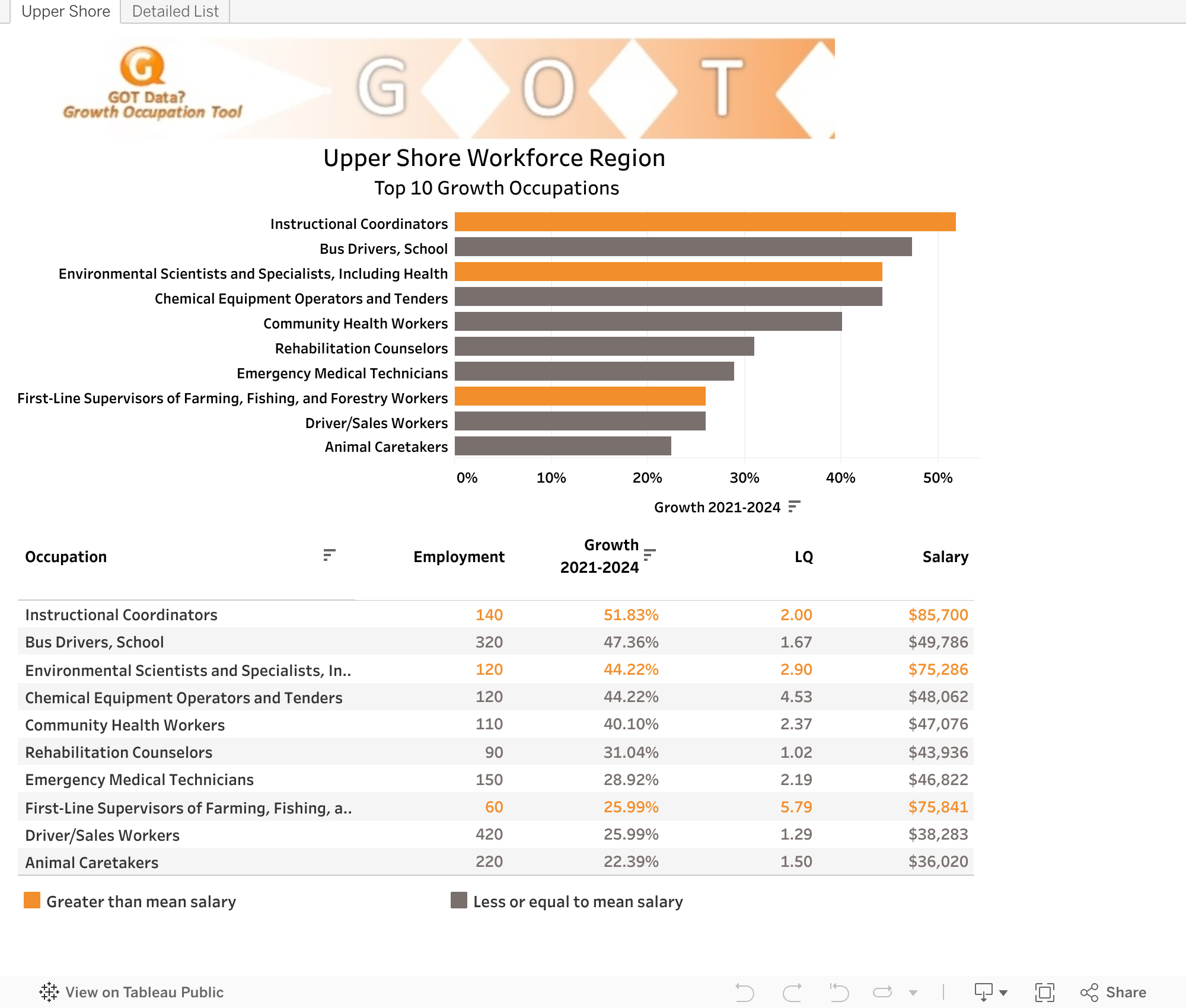Toggle sort icon beside Growth column header
Screen dimensions: 1186x1008
(649, 554)
